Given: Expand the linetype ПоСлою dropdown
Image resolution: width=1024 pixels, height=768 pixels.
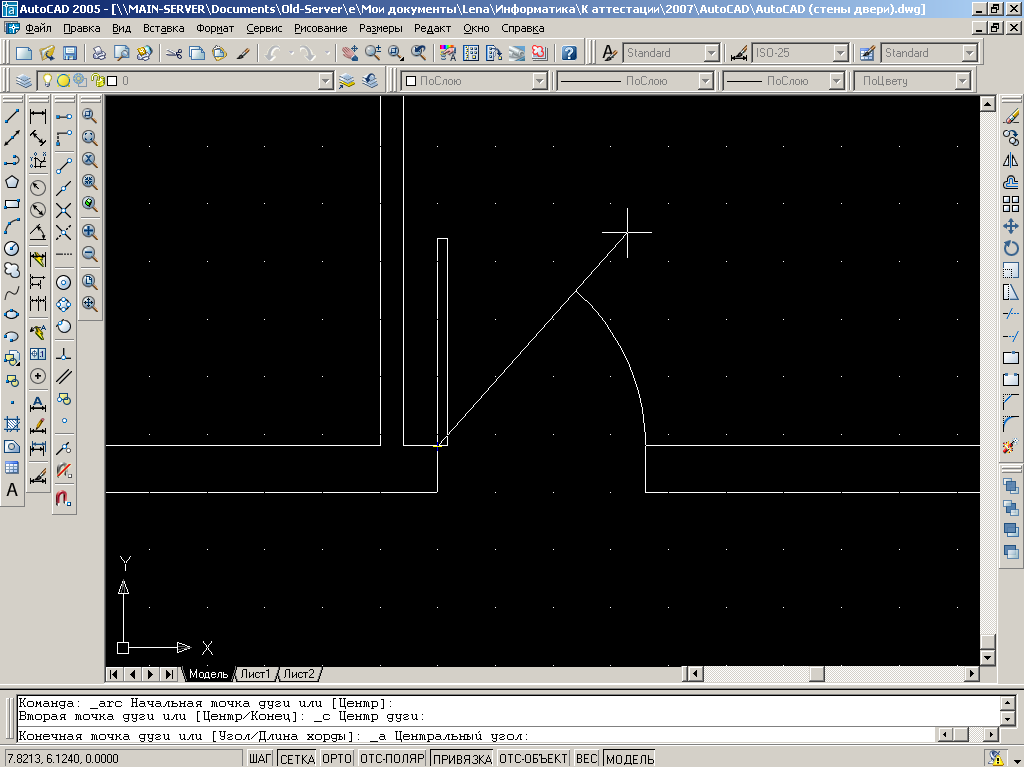Looking at the screenshot, I should click(x=705, y=81).
